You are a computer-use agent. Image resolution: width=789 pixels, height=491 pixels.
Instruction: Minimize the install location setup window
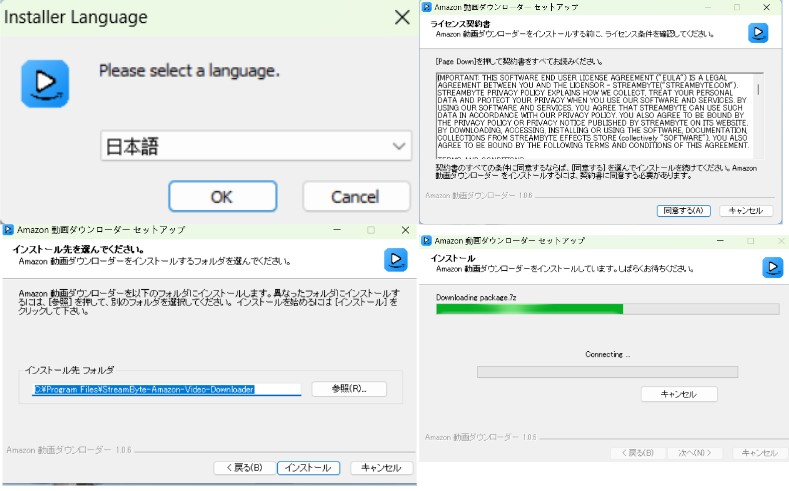point(337,230)
